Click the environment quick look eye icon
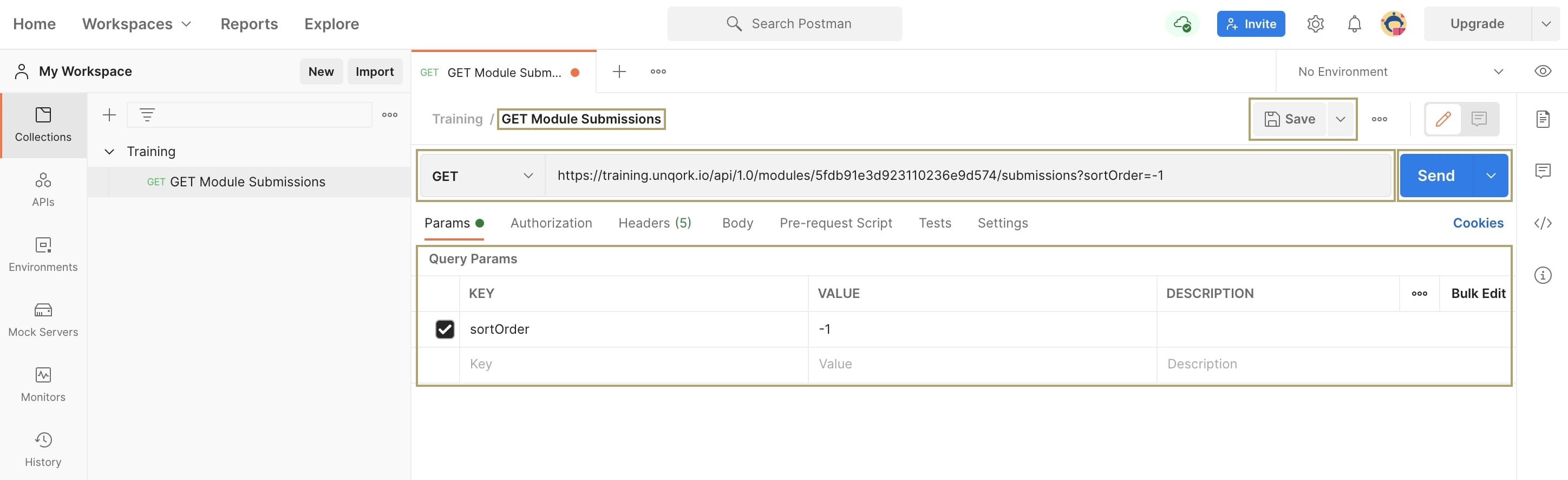Image resolution: width=1568 pixels, height=480 pixels. click(x=1543, y=72)
